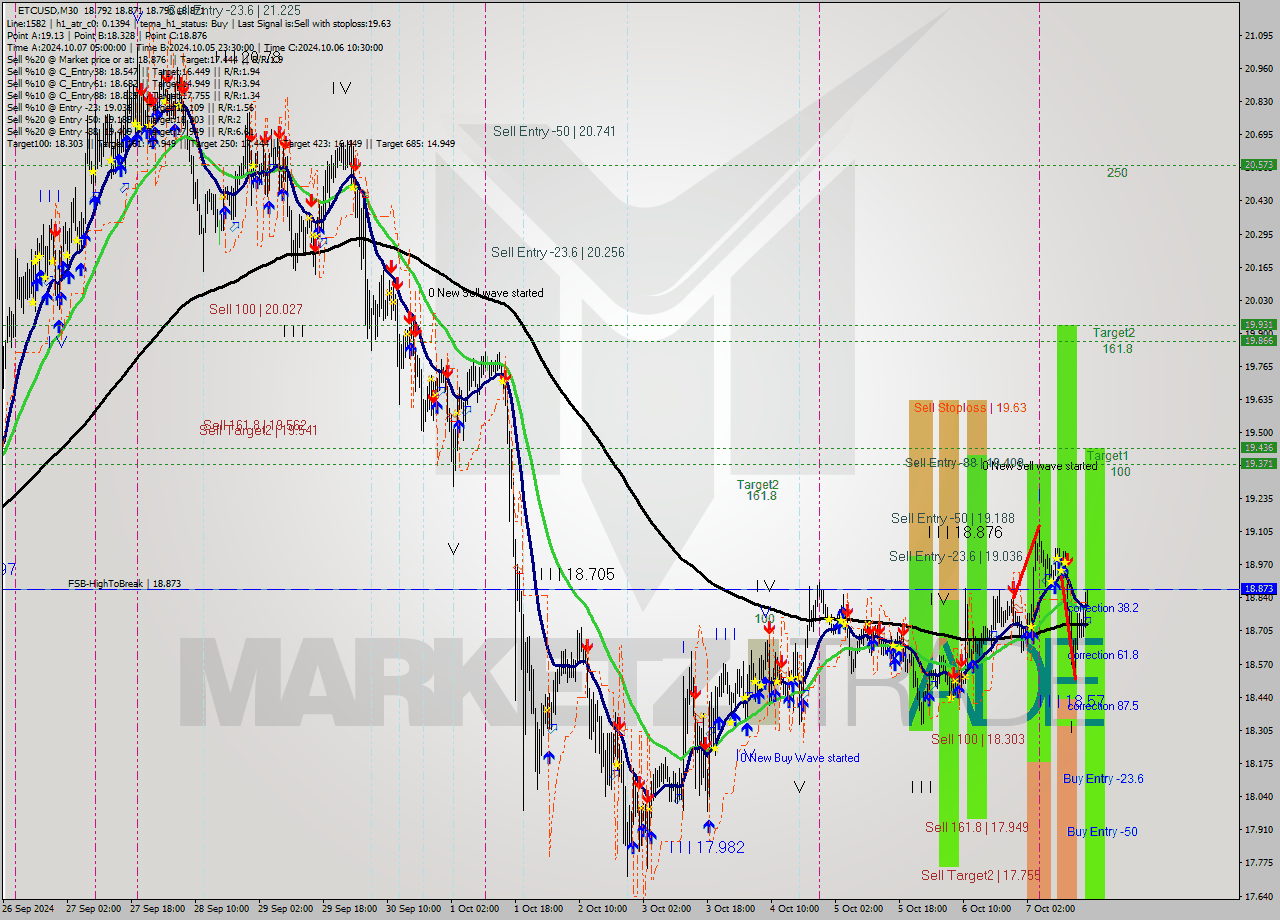Image resolution: width=1280 pixels, height=920 pixels.
Task: Click the 19.436 price tag on axis
Action: (x=1258, y=447)
